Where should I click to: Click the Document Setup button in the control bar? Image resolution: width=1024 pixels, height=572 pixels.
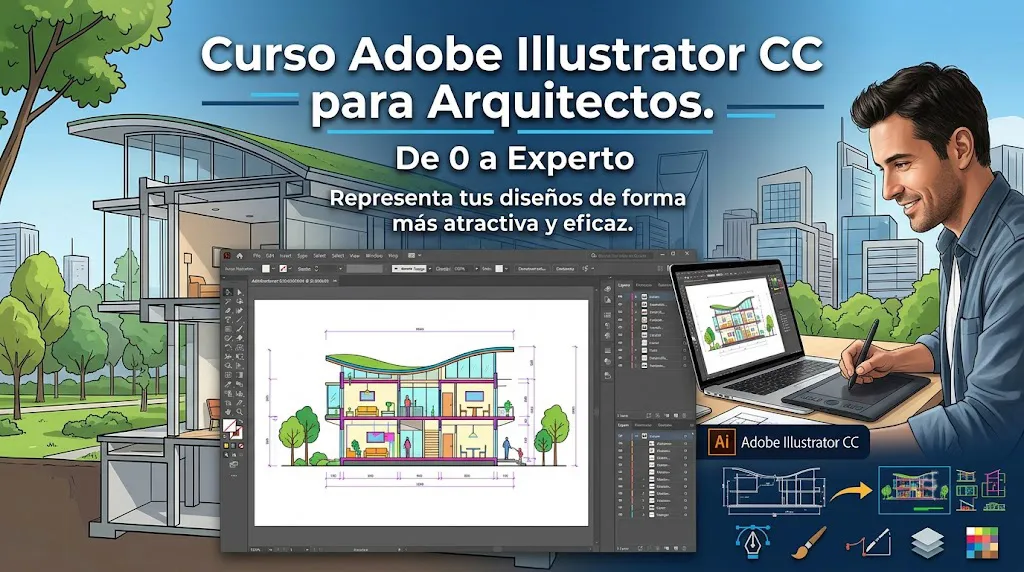point(532,268)
